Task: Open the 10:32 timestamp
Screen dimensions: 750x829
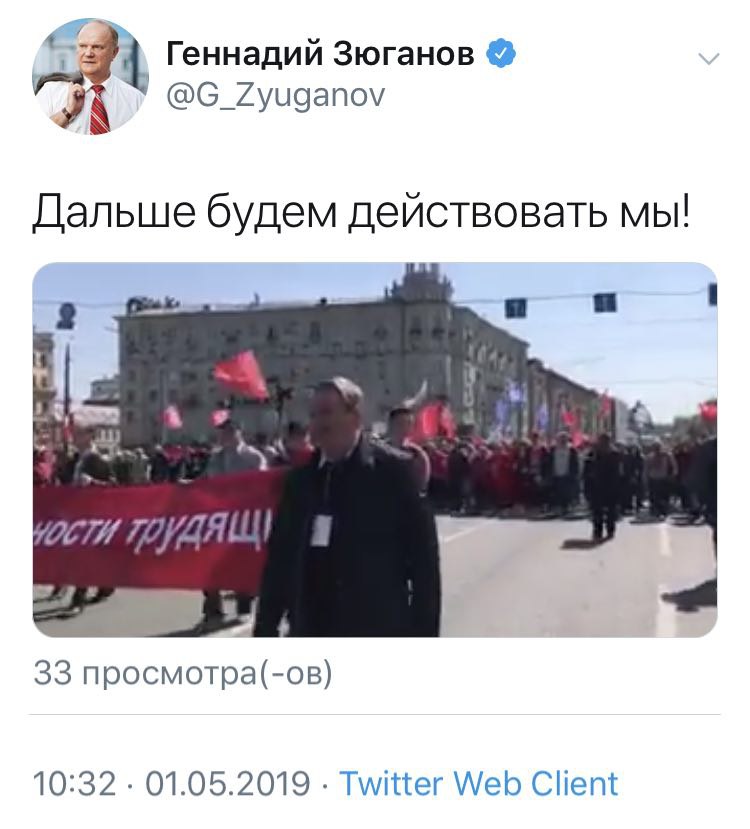Action: pos(74,784)
